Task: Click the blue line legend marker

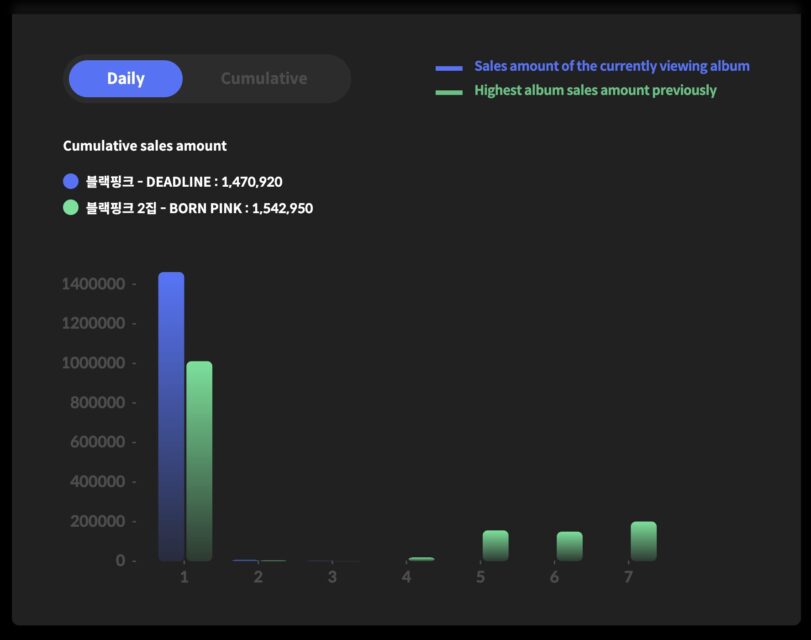Action: coord(449,68)
